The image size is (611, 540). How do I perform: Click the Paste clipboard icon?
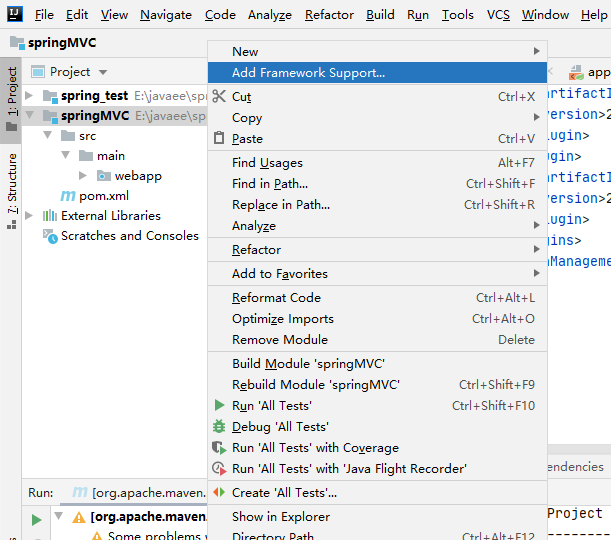(x=219, y=138)
